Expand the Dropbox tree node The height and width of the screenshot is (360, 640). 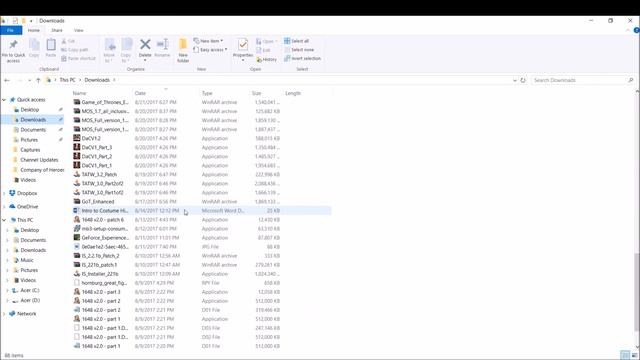tap(4, 193)
